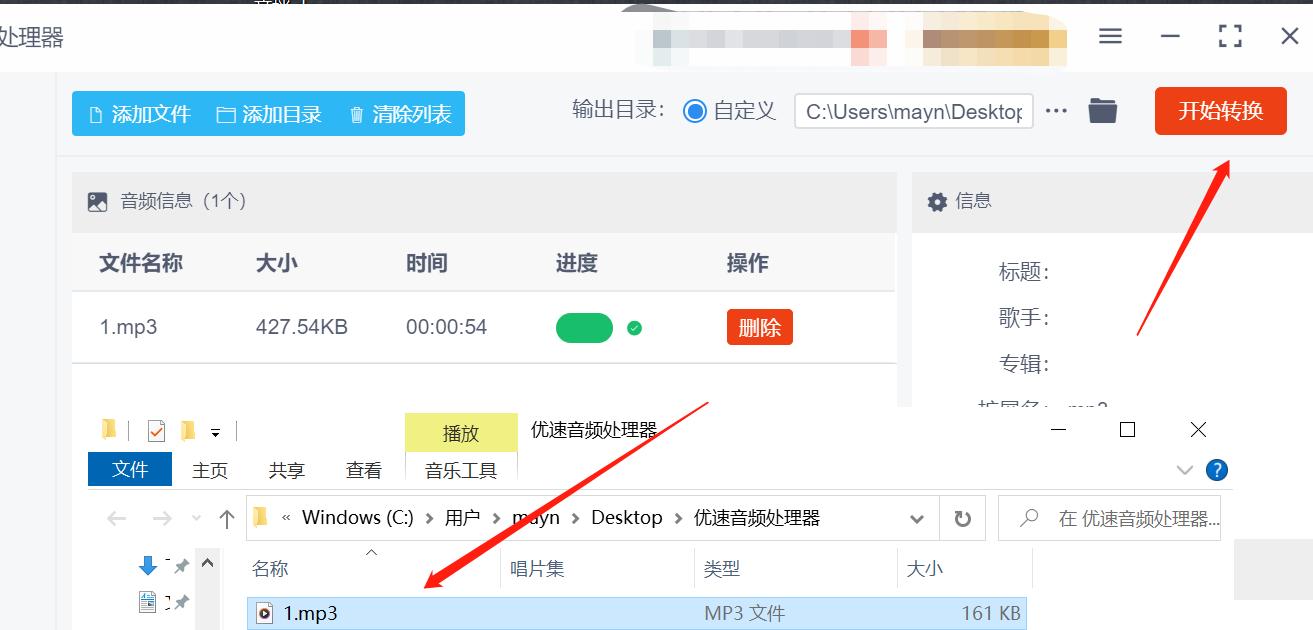Click the green progress bar of 1.mp3
Viewport: 1313px width, 630px height.
point(584,327)
